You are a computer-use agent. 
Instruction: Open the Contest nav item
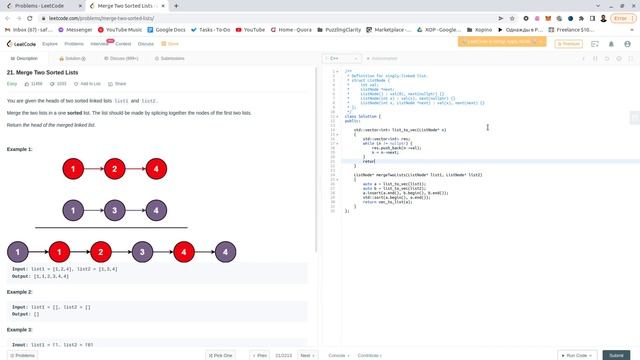click(x=123, y=44)
